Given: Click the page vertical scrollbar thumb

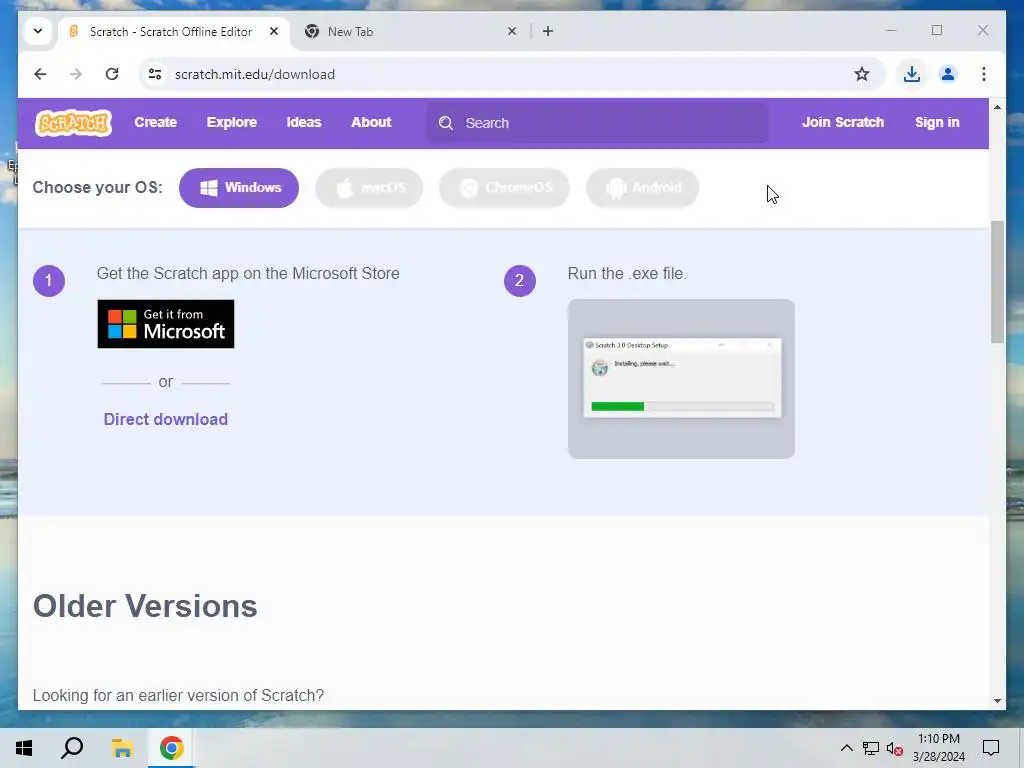Looking at the screenshot, I should (x=997, y=281).
